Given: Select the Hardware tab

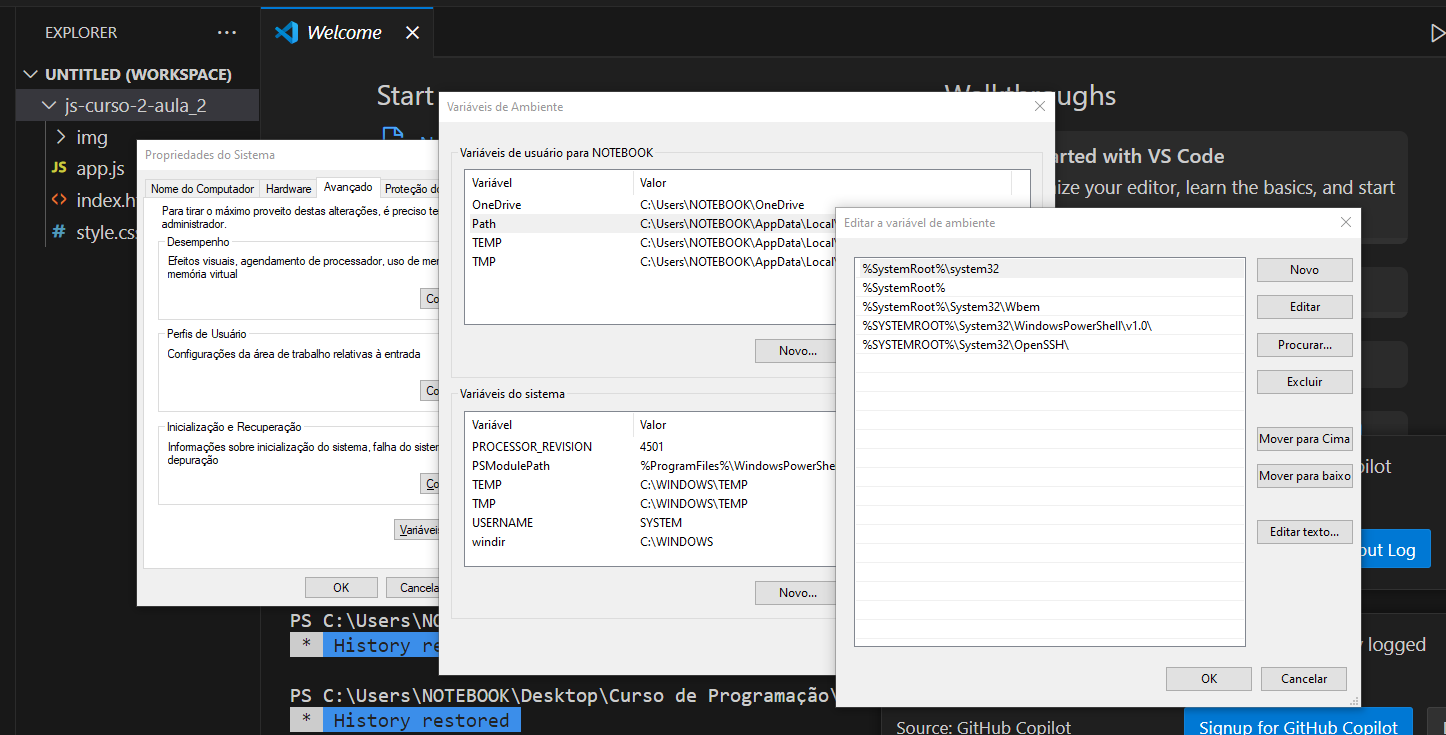Looking at the screenshot, I should click(x=289, y=189).
